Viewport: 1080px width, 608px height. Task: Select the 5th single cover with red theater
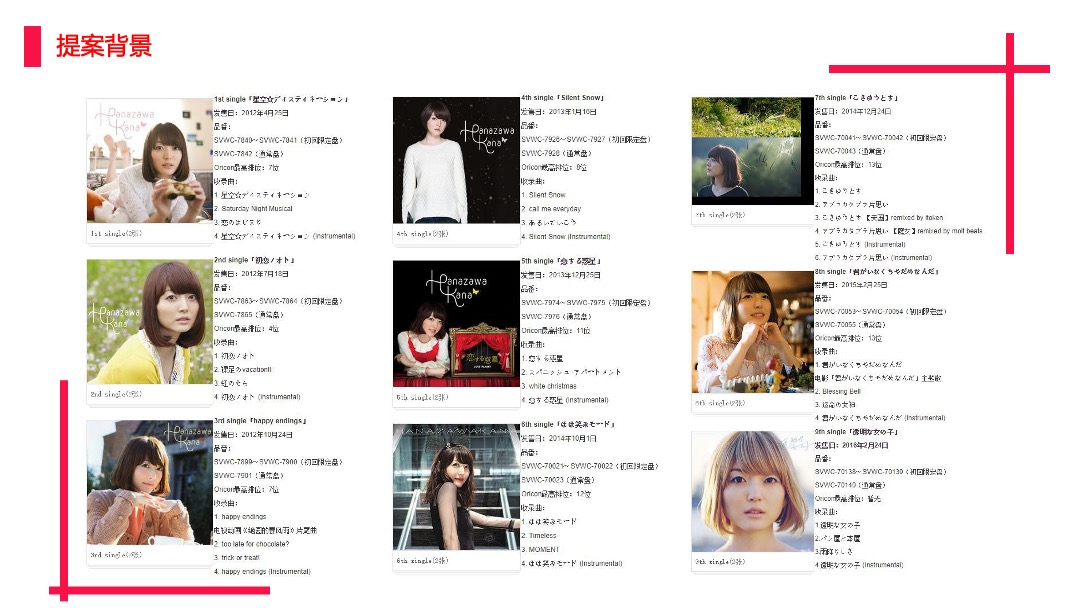coord(455,323)
